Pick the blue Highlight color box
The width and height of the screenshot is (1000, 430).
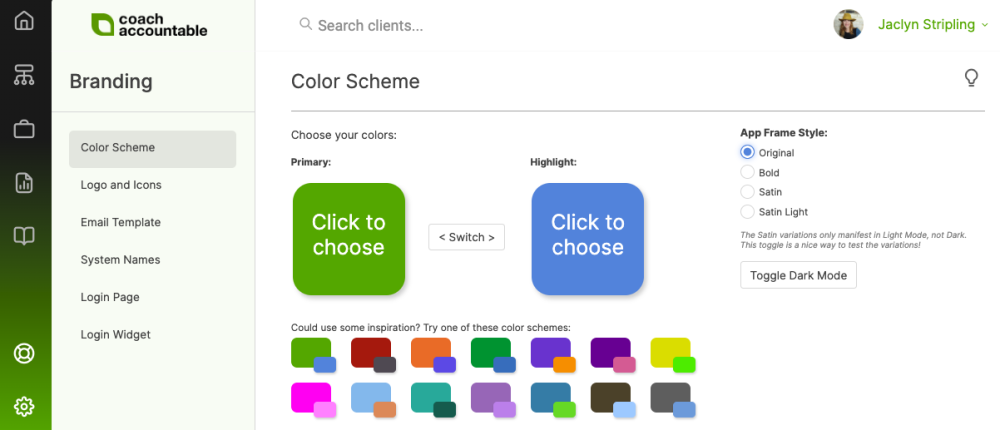point(587,239)
